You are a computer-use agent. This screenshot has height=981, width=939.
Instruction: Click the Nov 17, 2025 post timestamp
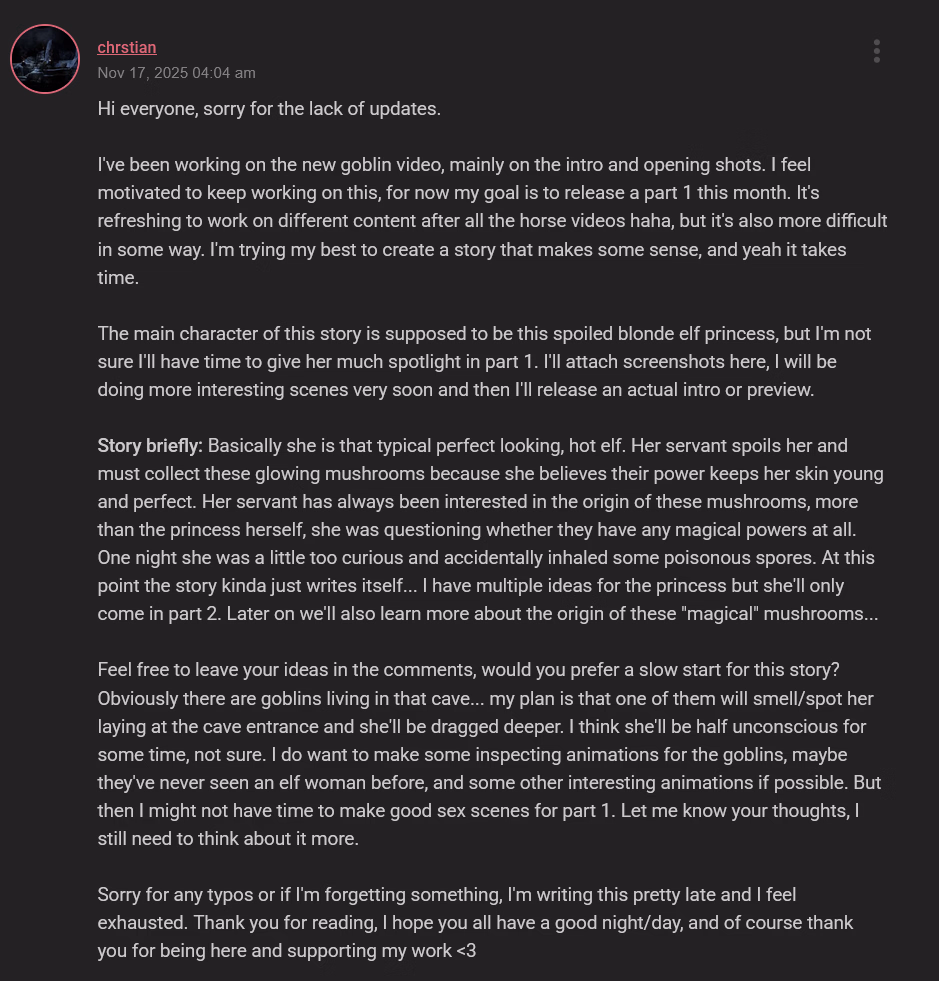[x=176, y=73]
